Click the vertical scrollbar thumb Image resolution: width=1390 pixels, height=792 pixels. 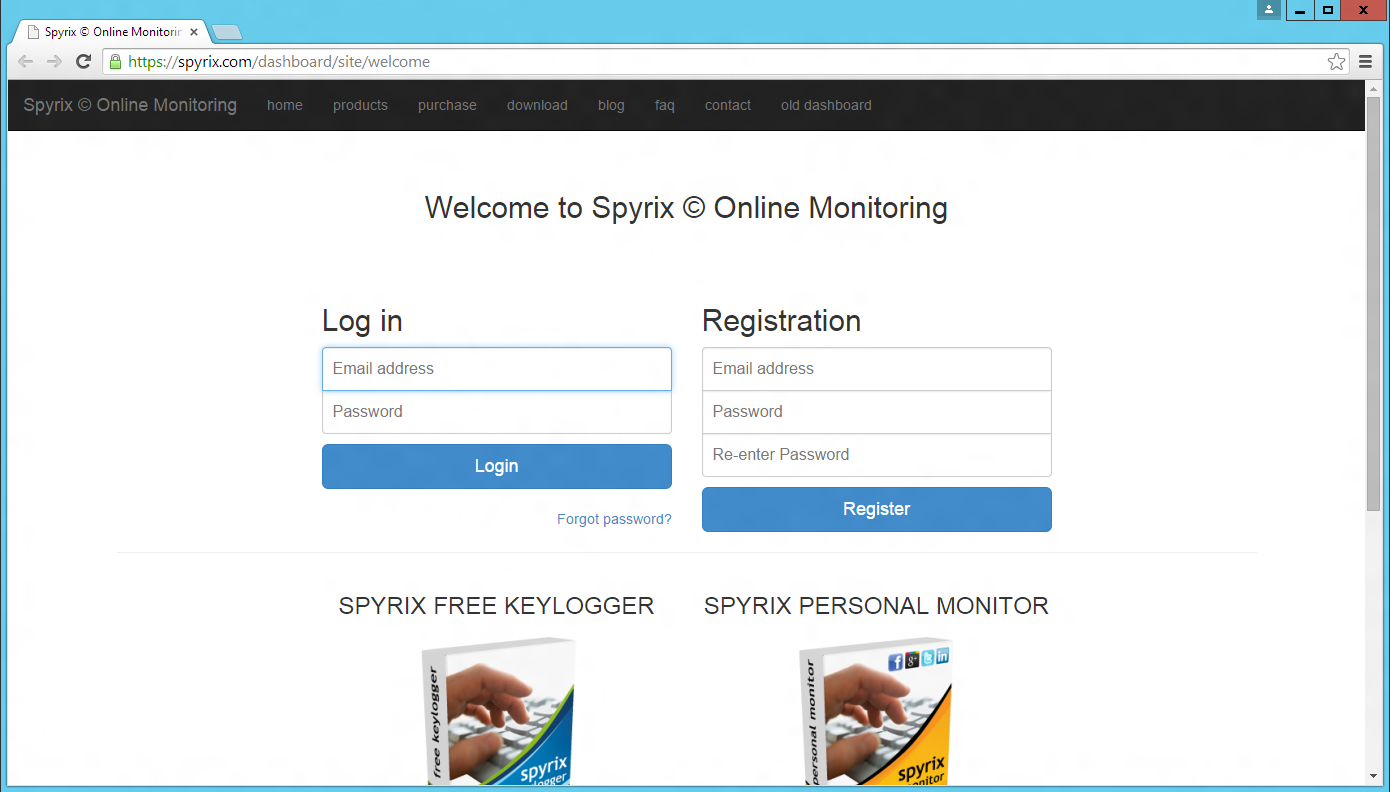1373,304
